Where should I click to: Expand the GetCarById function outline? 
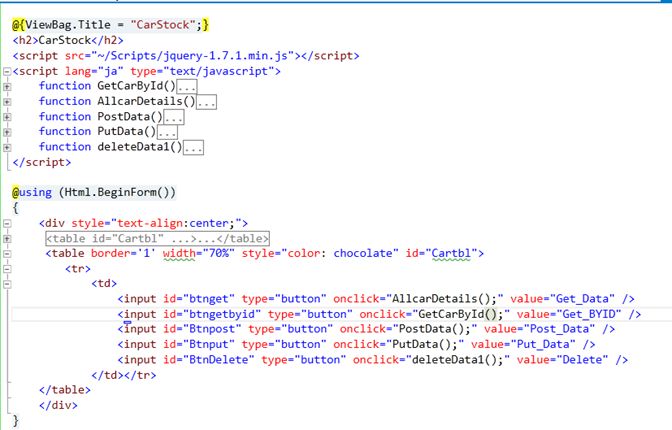pyautogui.click(x=7, y=87)
